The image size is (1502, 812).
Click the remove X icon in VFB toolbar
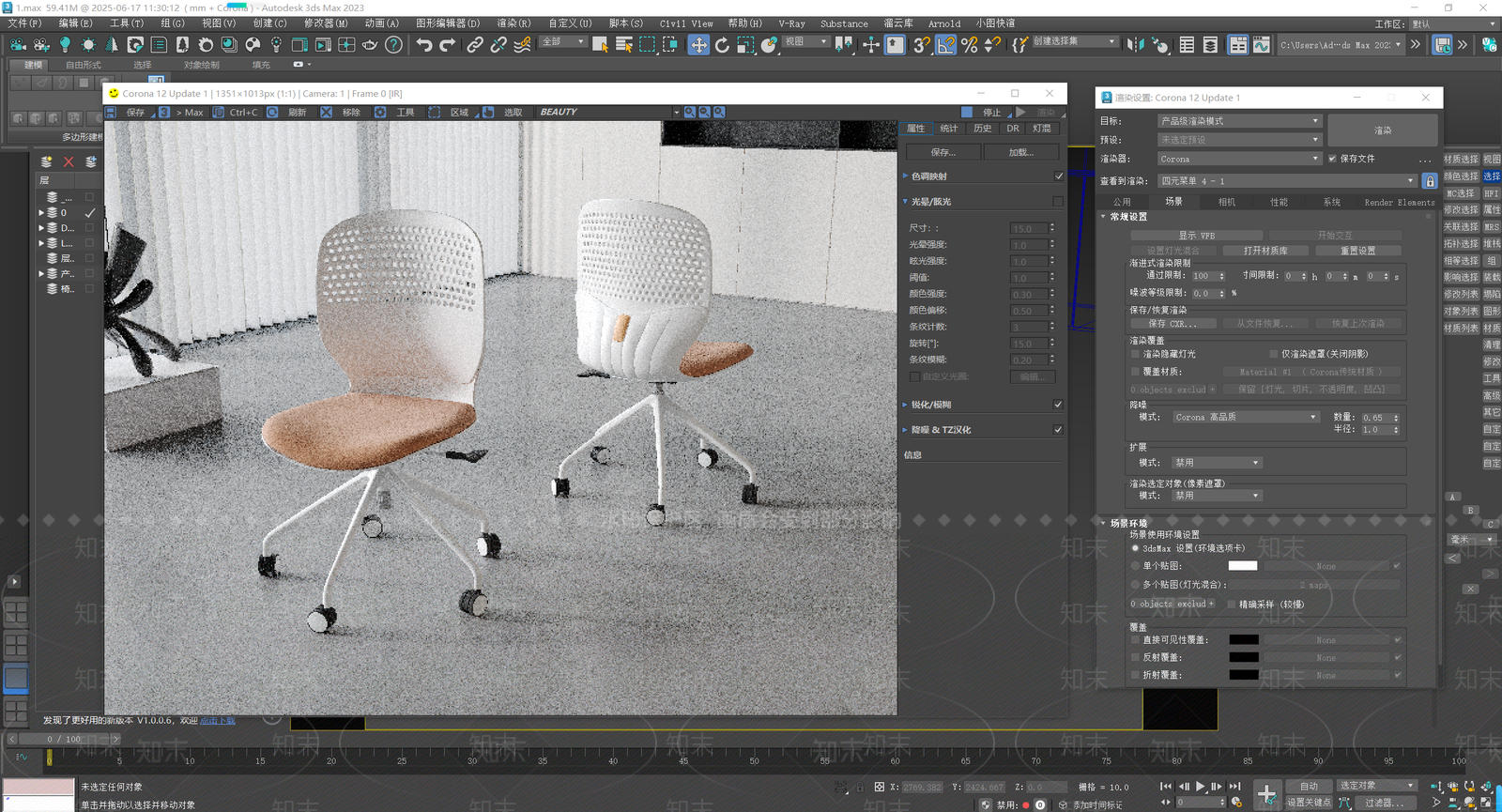[x=326, y=112]
